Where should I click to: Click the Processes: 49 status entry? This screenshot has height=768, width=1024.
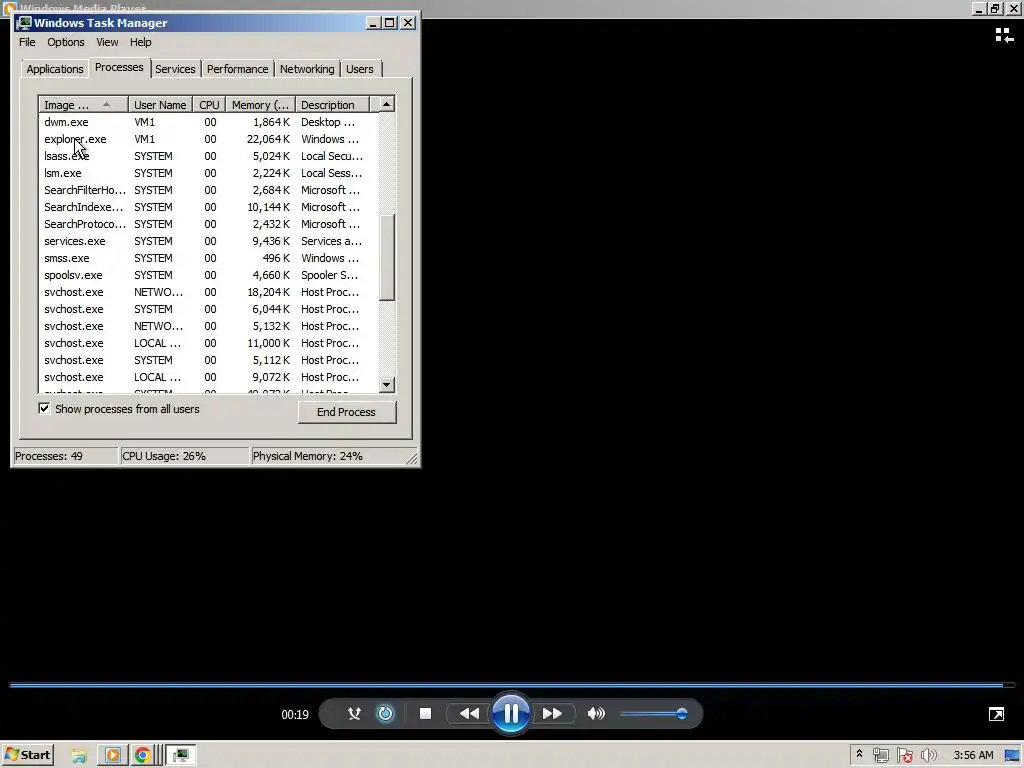[65, 456]
